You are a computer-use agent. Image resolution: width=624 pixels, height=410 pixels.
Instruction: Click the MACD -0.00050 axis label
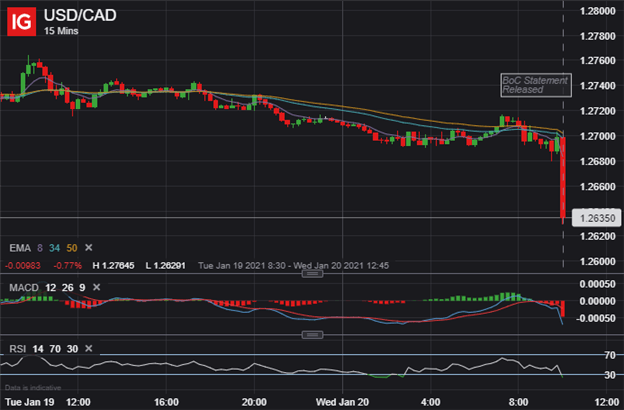[596, 318]
